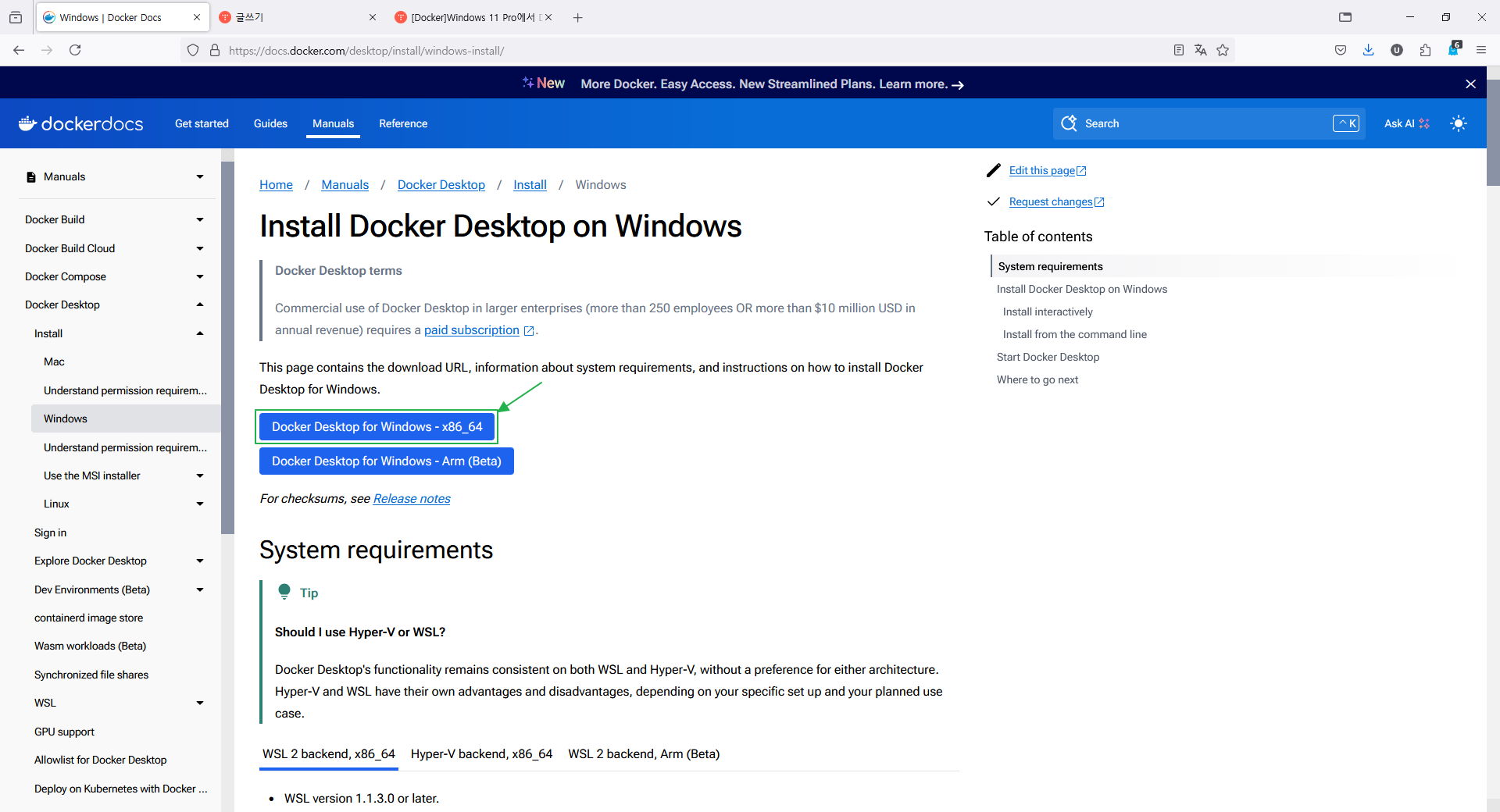Image resolution: width=1500 pixels, height=812 pixels.
Task: Click the browser forward arrow
Action: [x=47, y=50]
